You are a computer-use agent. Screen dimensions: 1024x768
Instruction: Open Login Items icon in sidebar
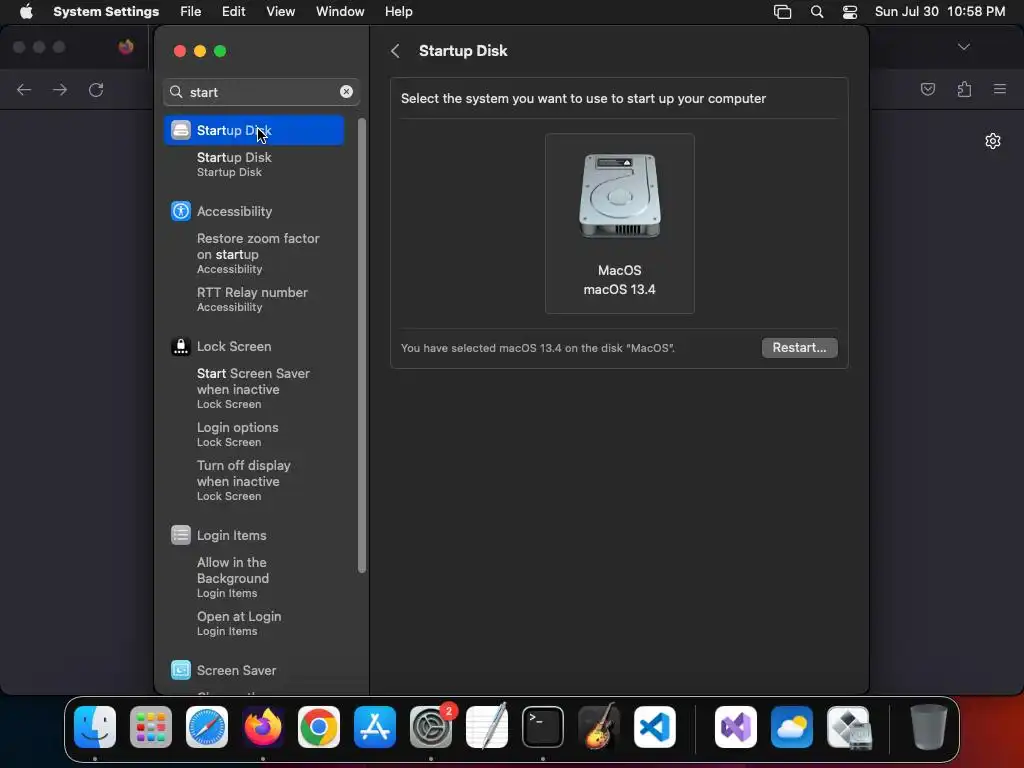tap(181, 535)
